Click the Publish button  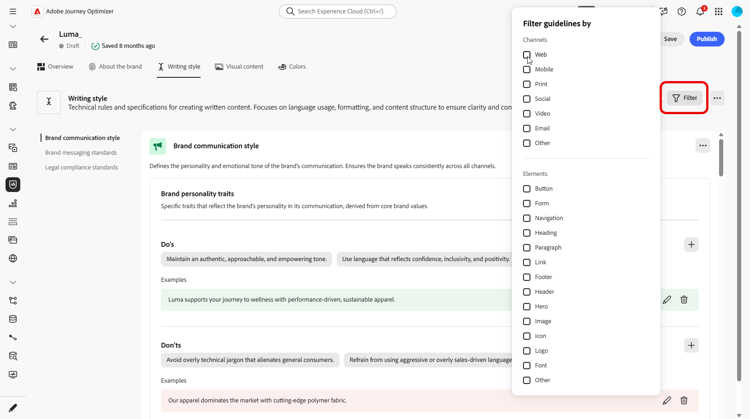[707, 39]
